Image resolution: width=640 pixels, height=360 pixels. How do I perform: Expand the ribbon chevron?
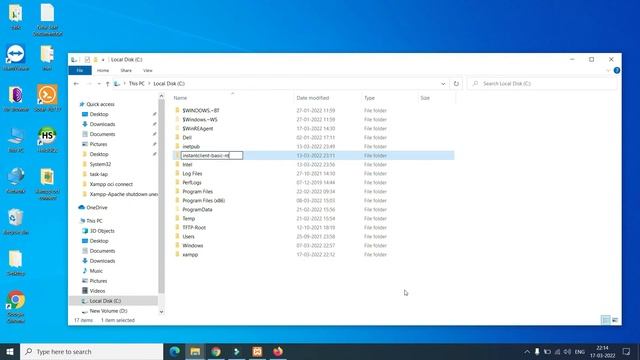coord(608,70)
